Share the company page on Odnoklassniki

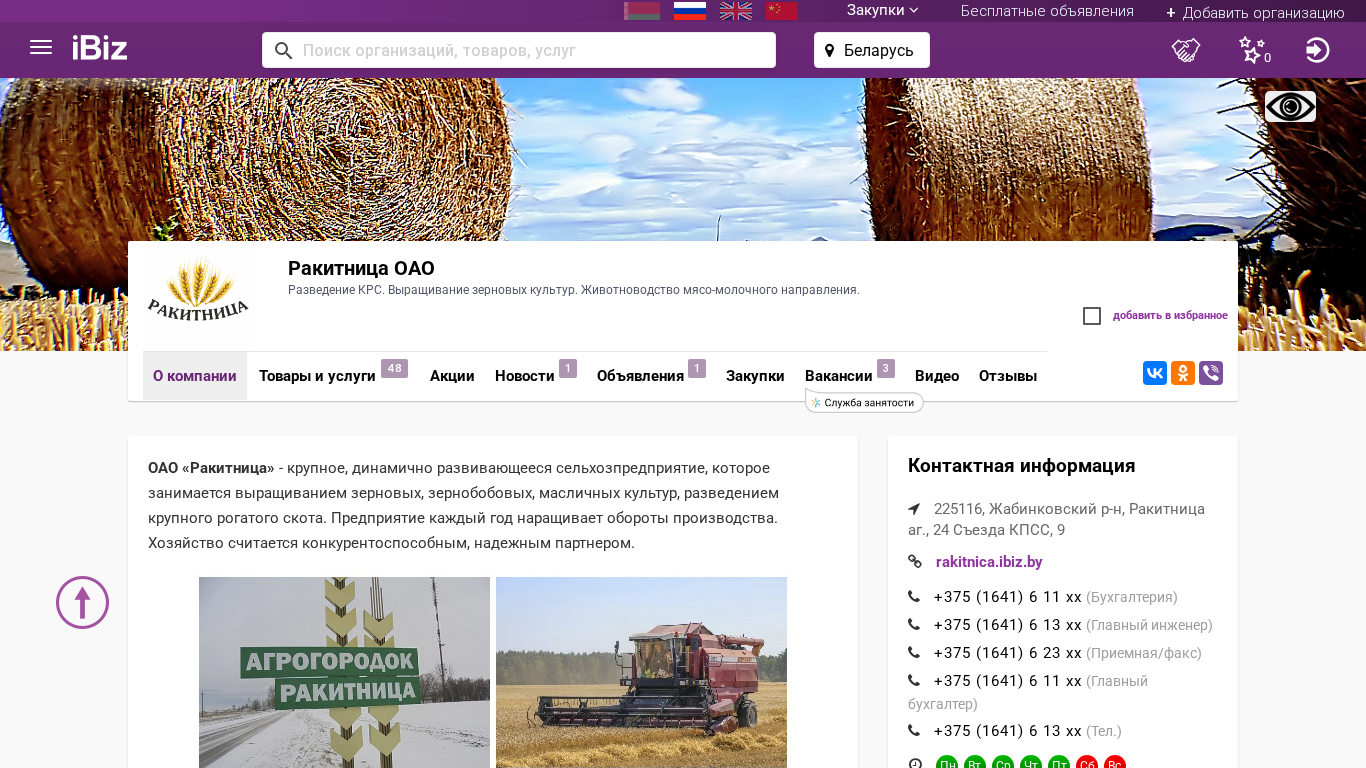click(1183, 374)
